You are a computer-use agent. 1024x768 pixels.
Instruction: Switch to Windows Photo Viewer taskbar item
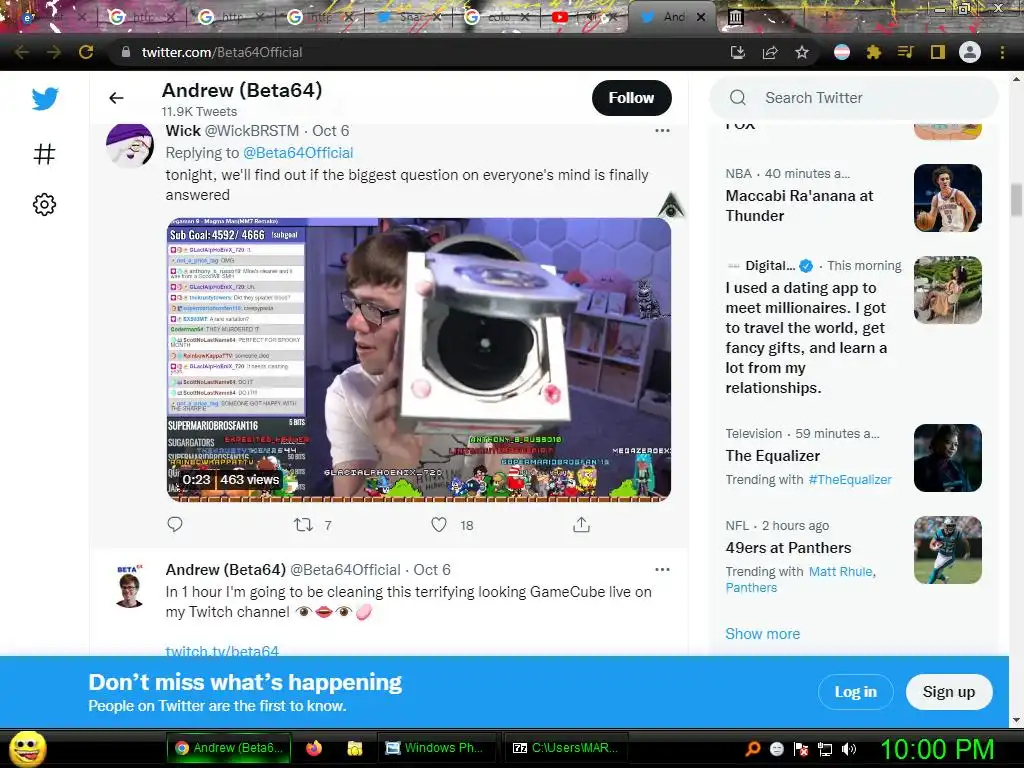(436, 748)
